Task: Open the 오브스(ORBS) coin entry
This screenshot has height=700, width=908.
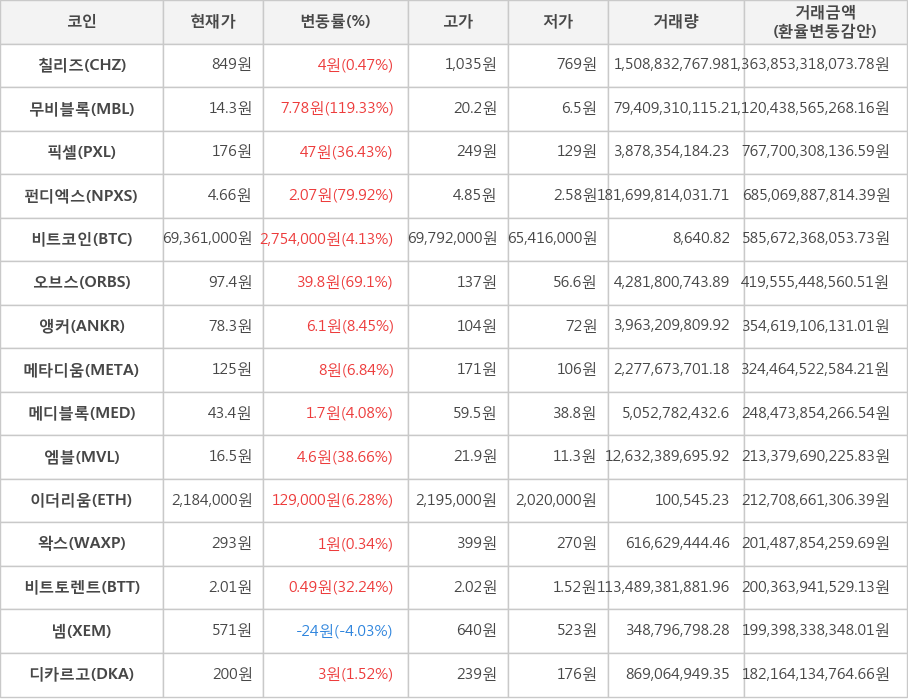Action: click(x=82, y=282)
